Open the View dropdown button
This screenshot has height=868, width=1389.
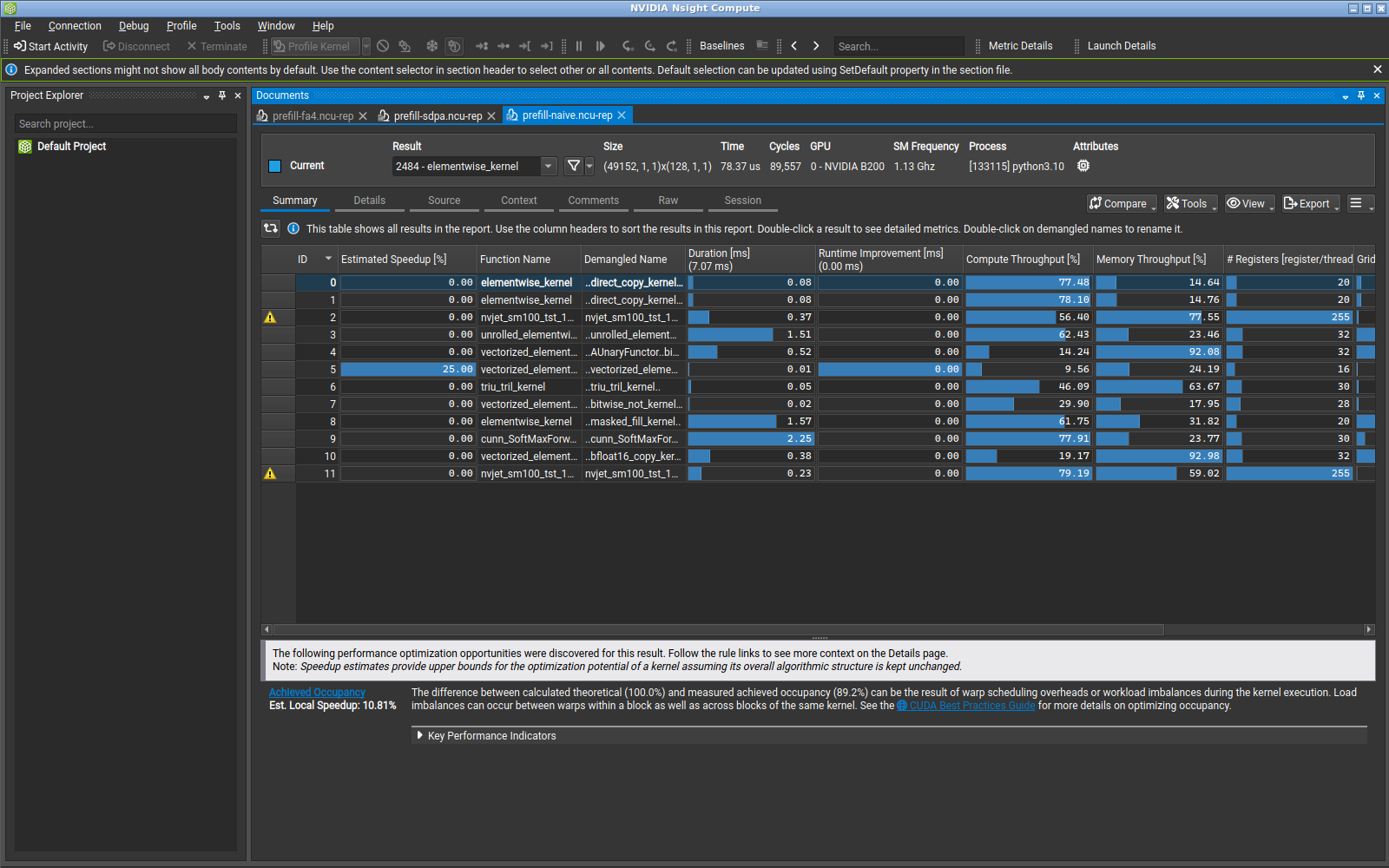pyautogui.click(x=1250, y=203)
